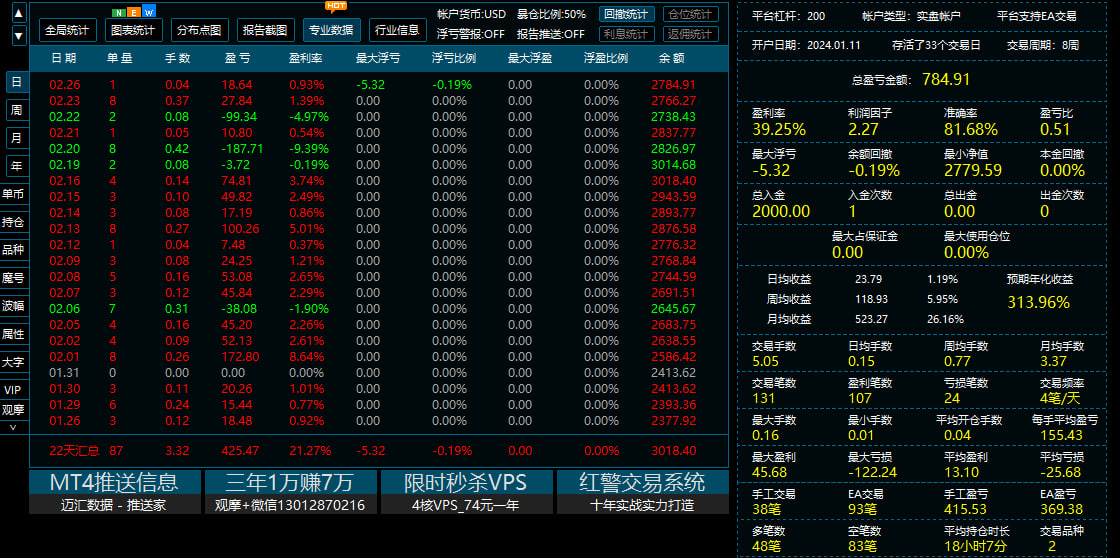Click the 限时秒杀VPS banner
1120x558 pixels.
466,482
